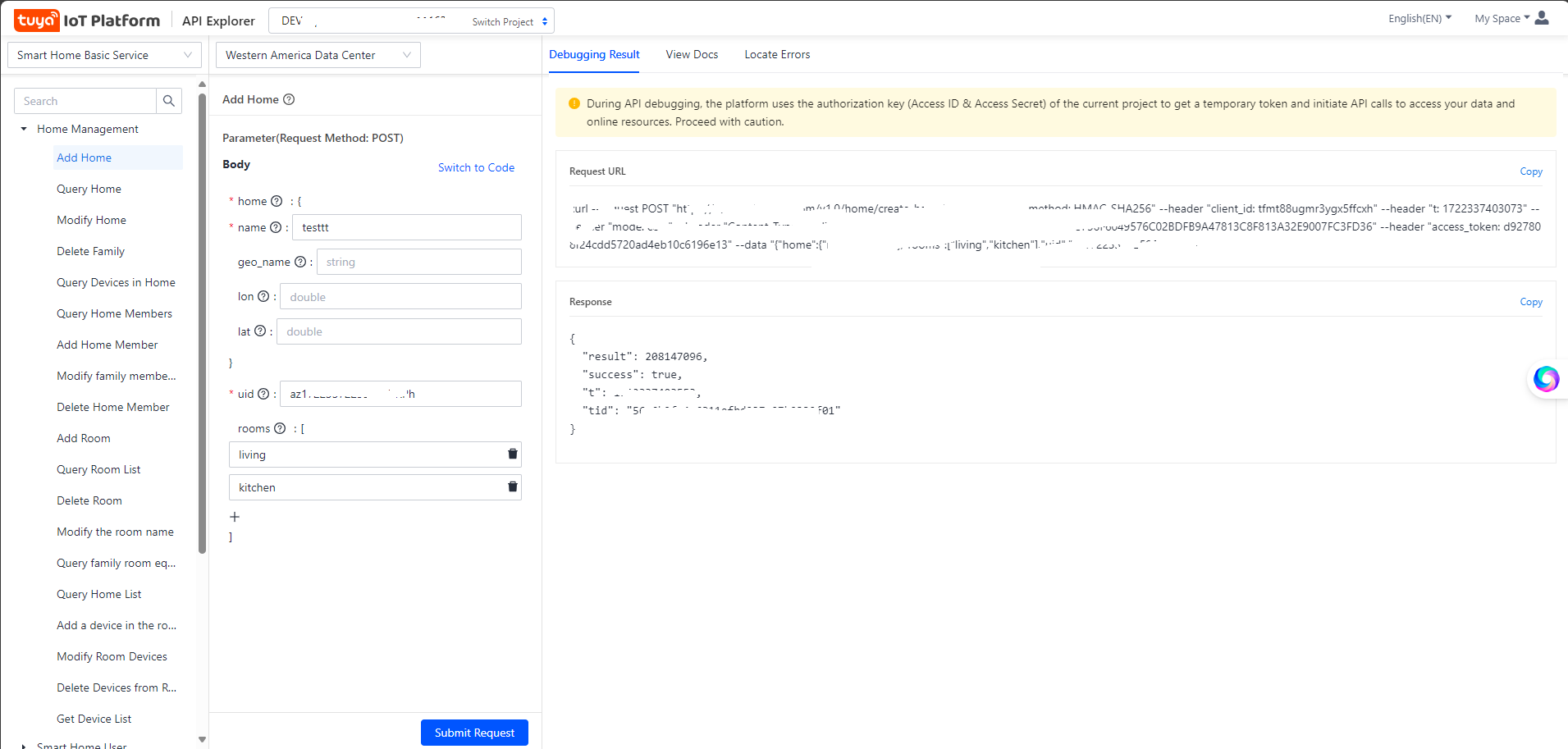Click the user account avatar icon
The width and height of the screenshot is (1568, 749).
tap(1542, 18)
